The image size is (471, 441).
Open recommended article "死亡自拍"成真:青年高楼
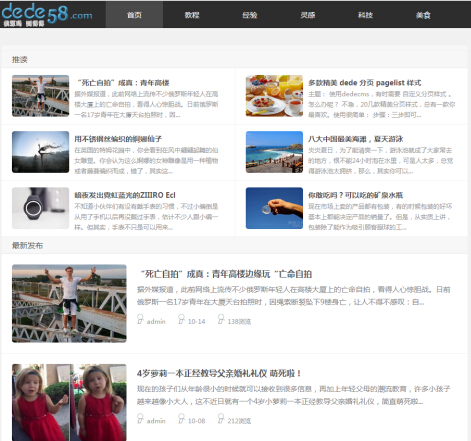(x=123, y=83)
